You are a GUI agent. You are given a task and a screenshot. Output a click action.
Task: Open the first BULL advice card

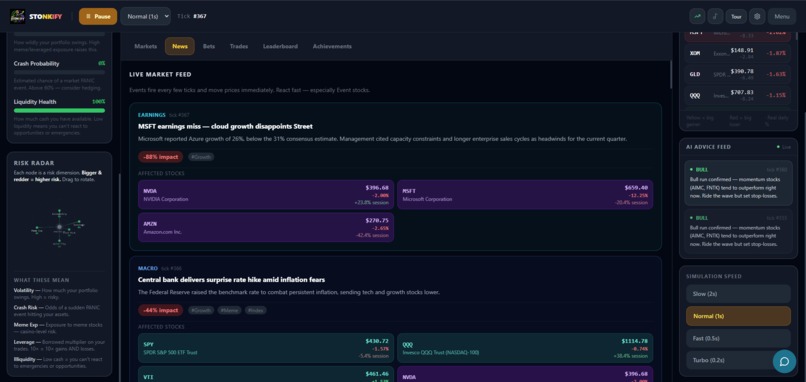(738, 183)
